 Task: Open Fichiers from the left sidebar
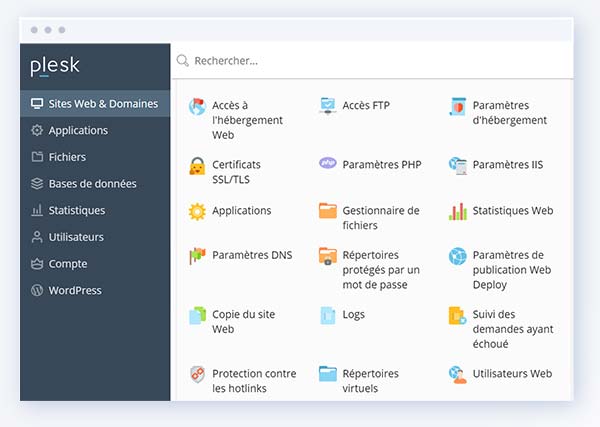click(x=67, y=157)
